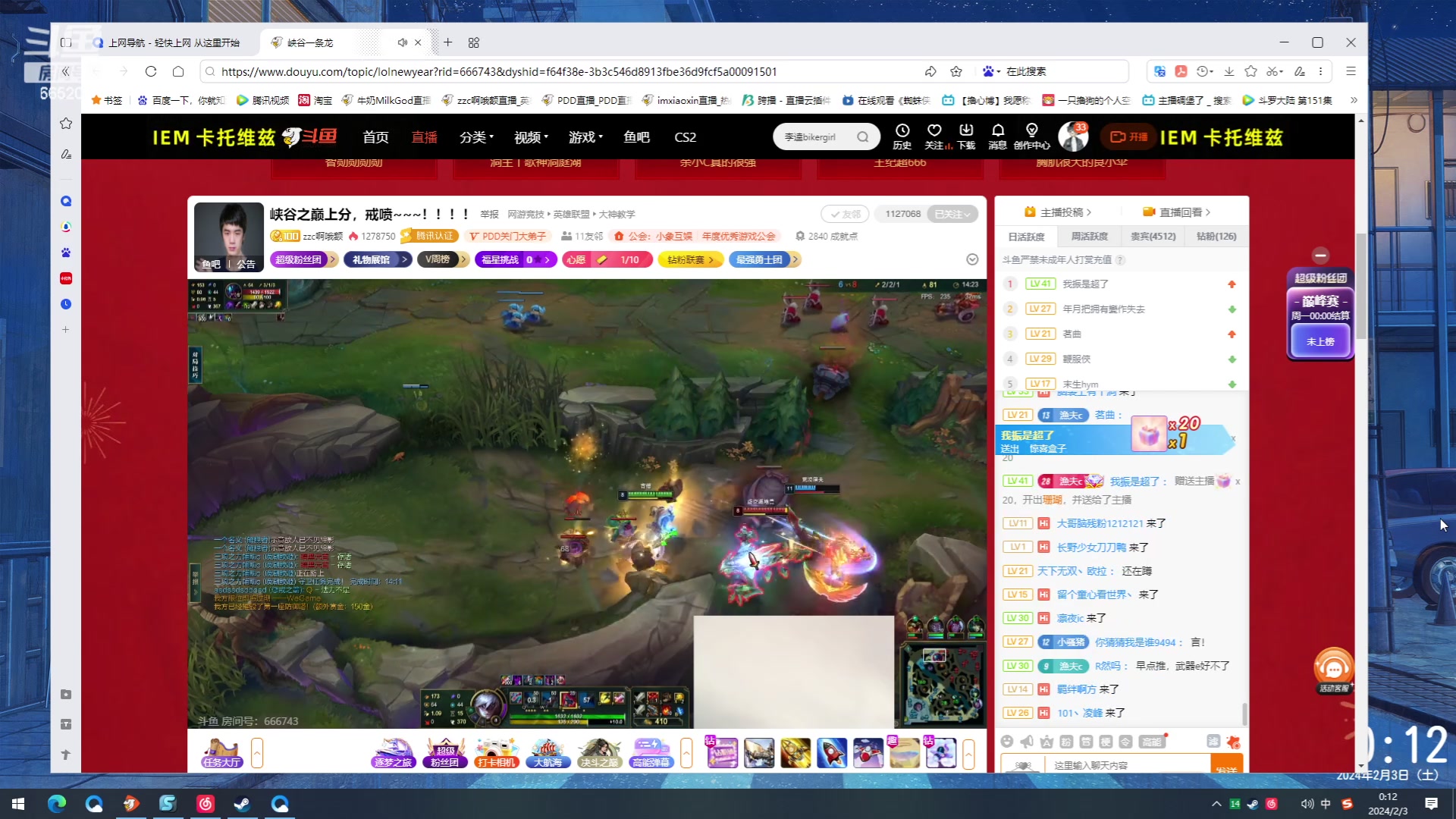Switch to the 周活跃度 tab
The image size is (1456, 819).
tap(1090, 237)
